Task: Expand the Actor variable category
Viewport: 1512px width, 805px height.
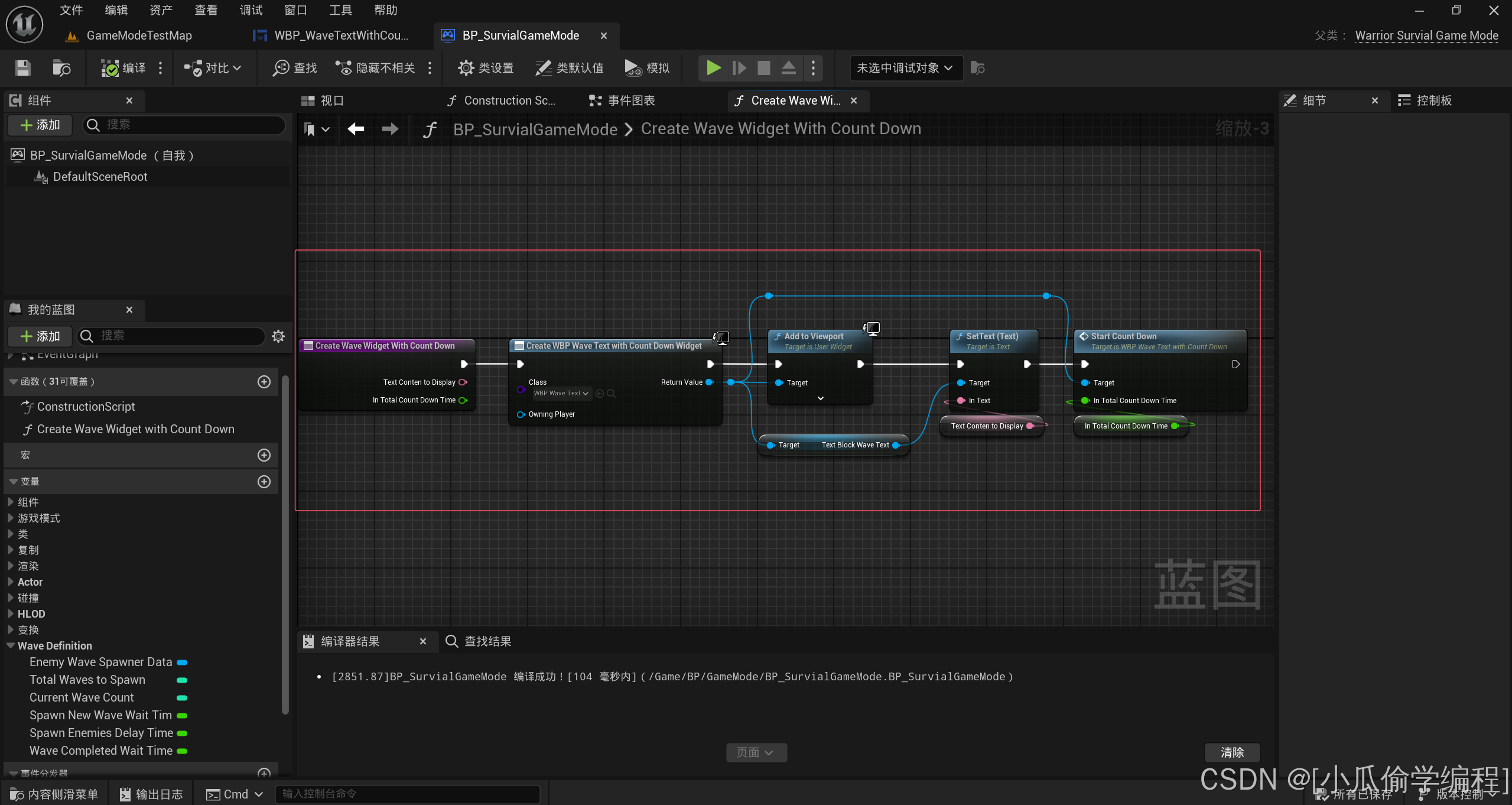Action: click(11, 582)
